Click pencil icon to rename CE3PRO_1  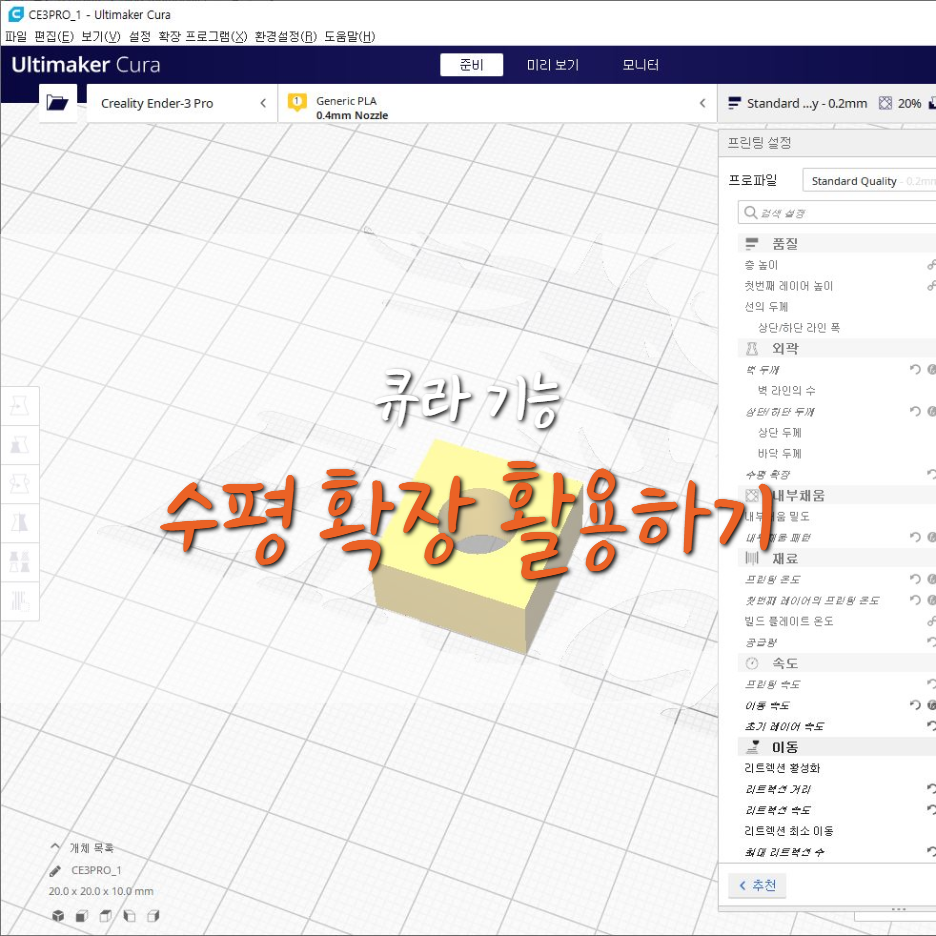pos(55,871)
